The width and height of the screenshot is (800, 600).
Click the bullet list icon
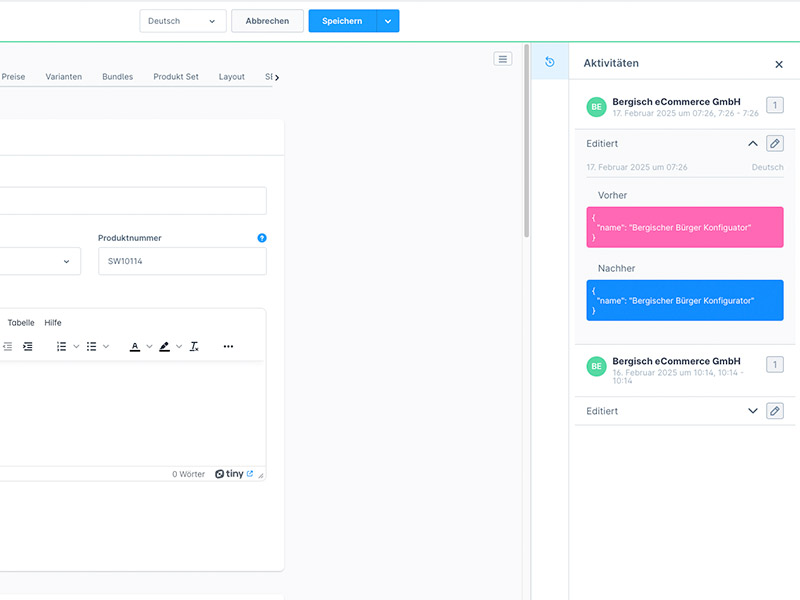tap(91, 346)
